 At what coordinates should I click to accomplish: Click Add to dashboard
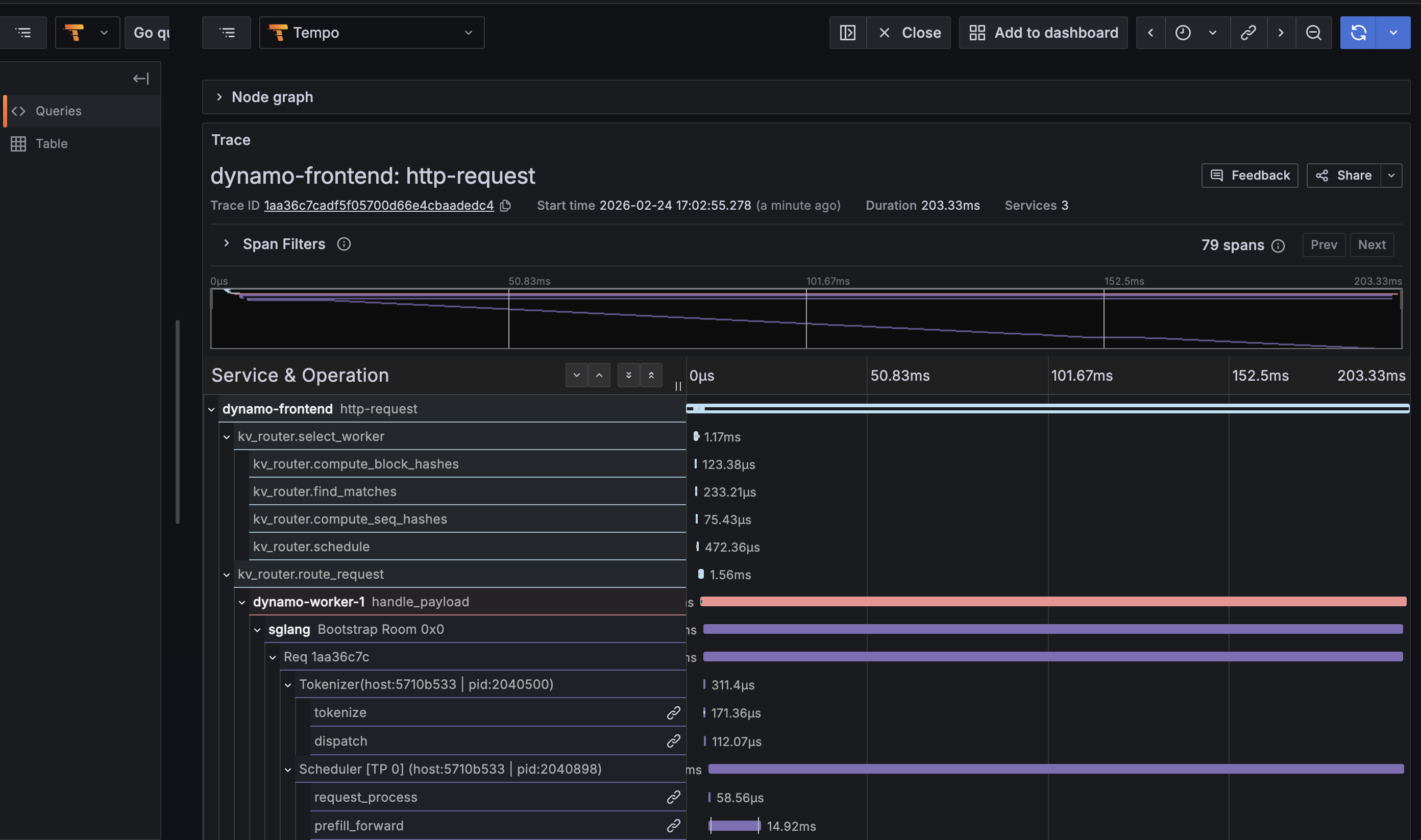pyautogui.click(x=1043, y=32)
